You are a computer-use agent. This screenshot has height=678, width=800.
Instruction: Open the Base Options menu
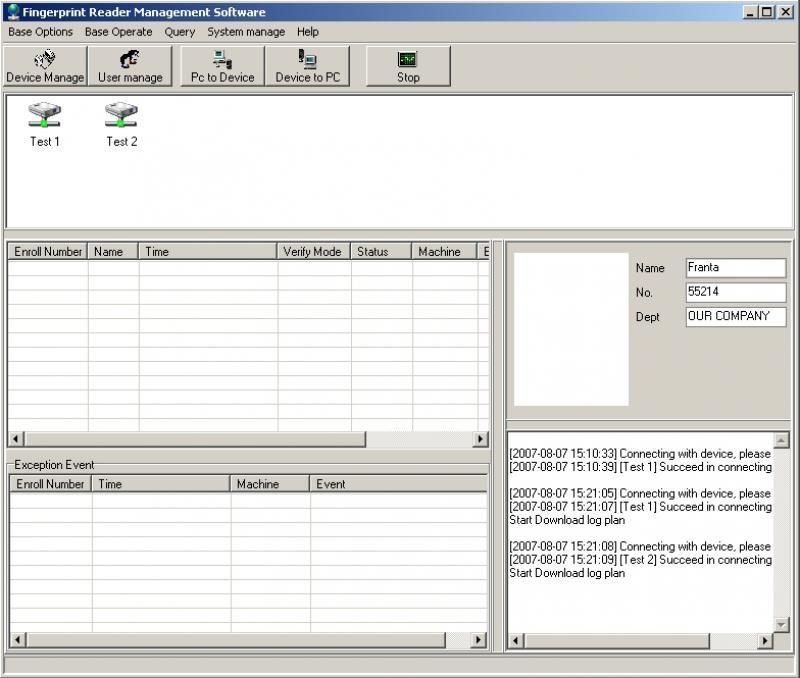(40, 32)
